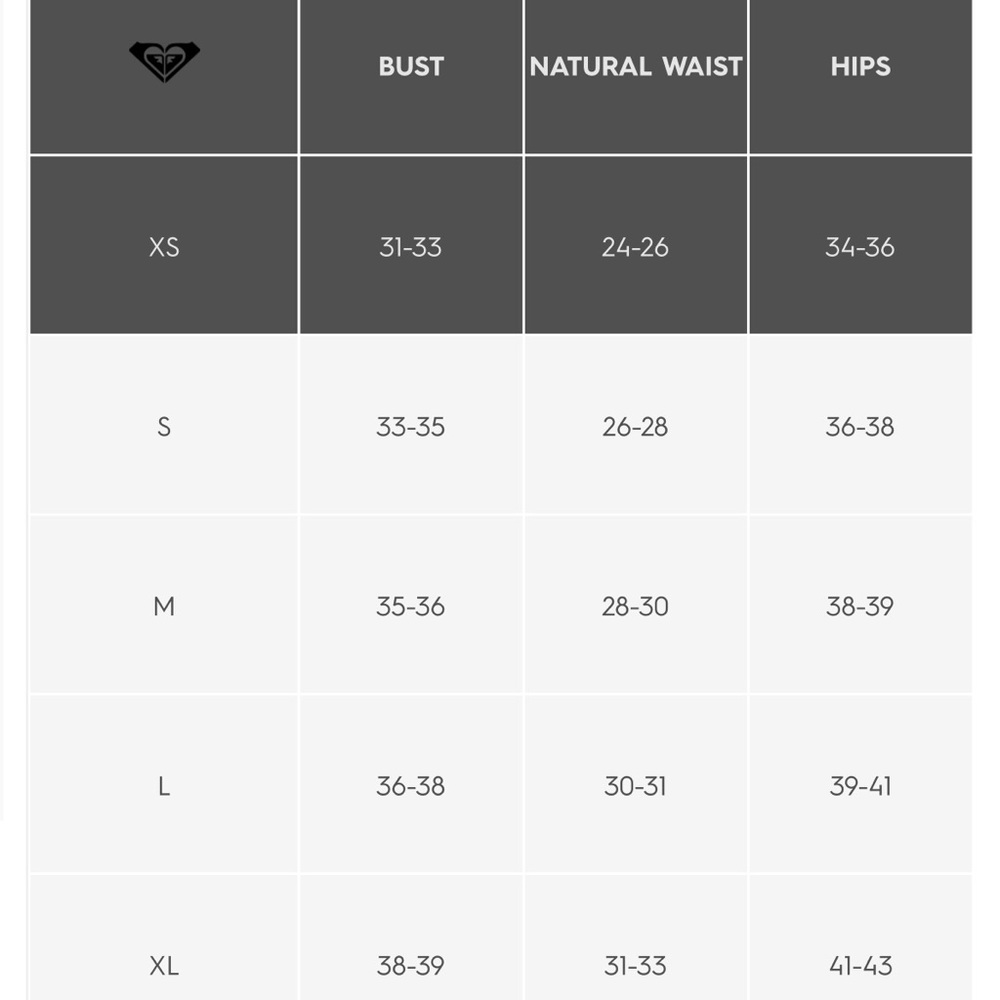Choose the L size row label

coord(164,786)
